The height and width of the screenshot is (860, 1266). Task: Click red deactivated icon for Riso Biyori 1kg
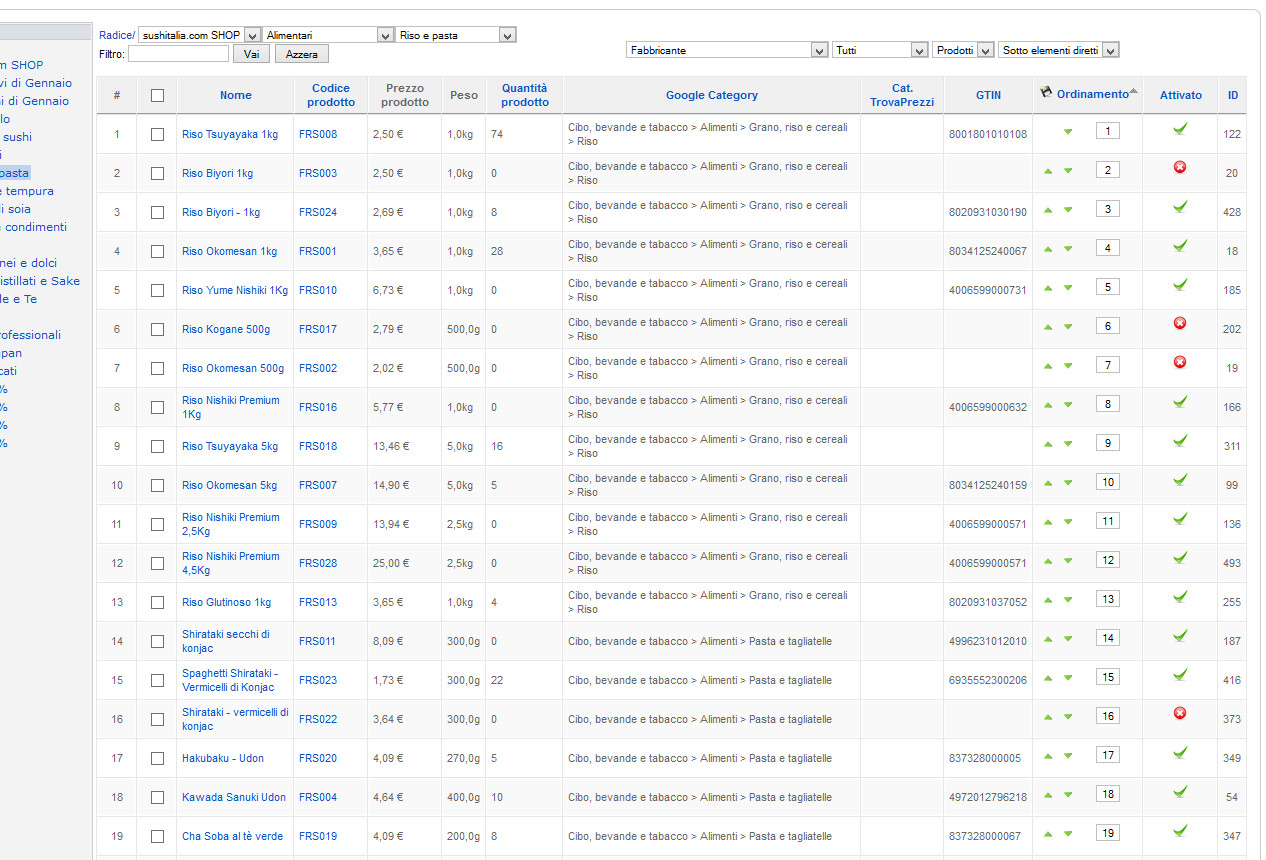(x=1180, y=168)
